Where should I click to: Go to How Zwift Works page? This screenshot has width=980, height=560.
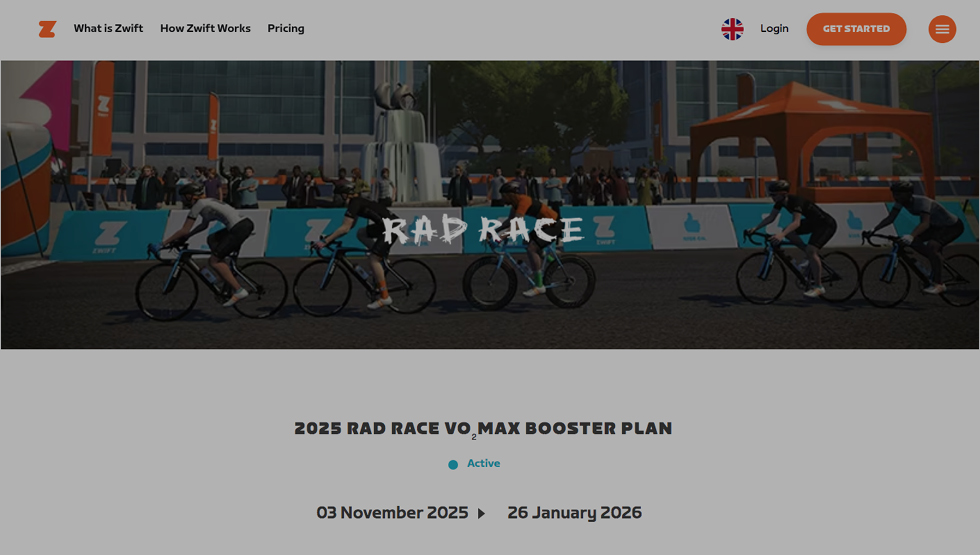tap(205, 29)
